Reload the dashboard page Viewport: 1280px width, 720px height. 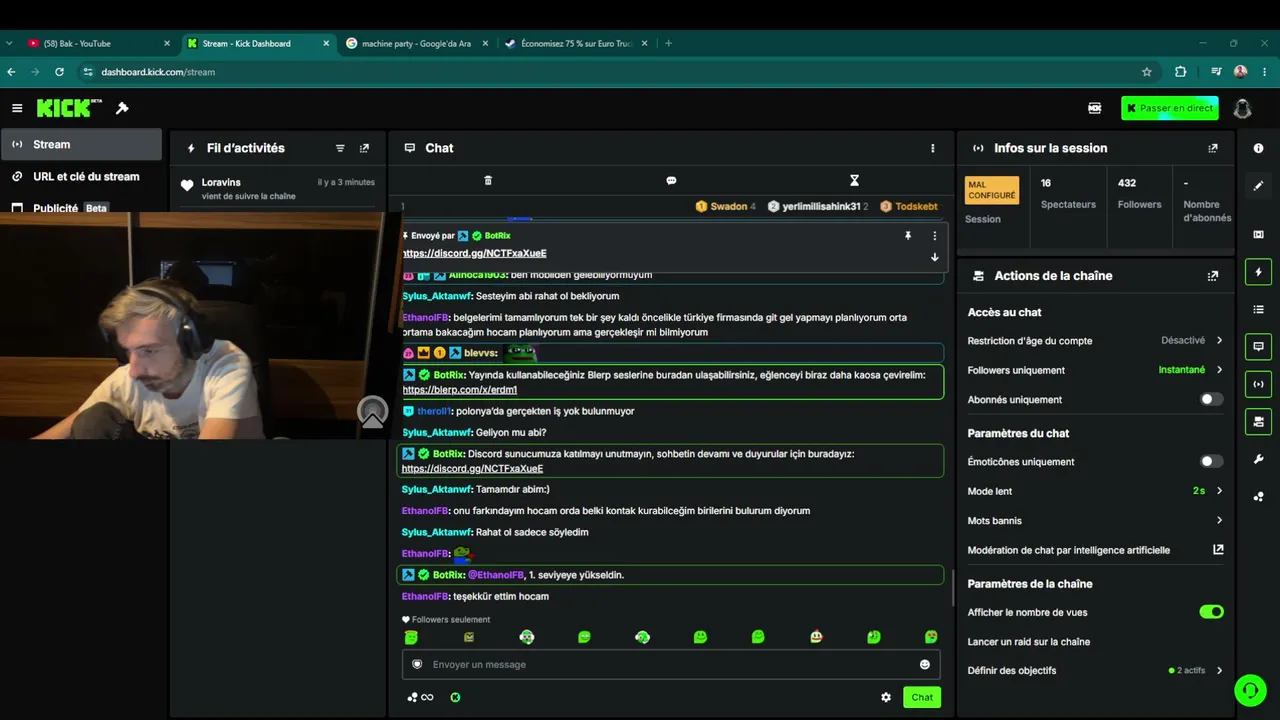click(59, 72)
